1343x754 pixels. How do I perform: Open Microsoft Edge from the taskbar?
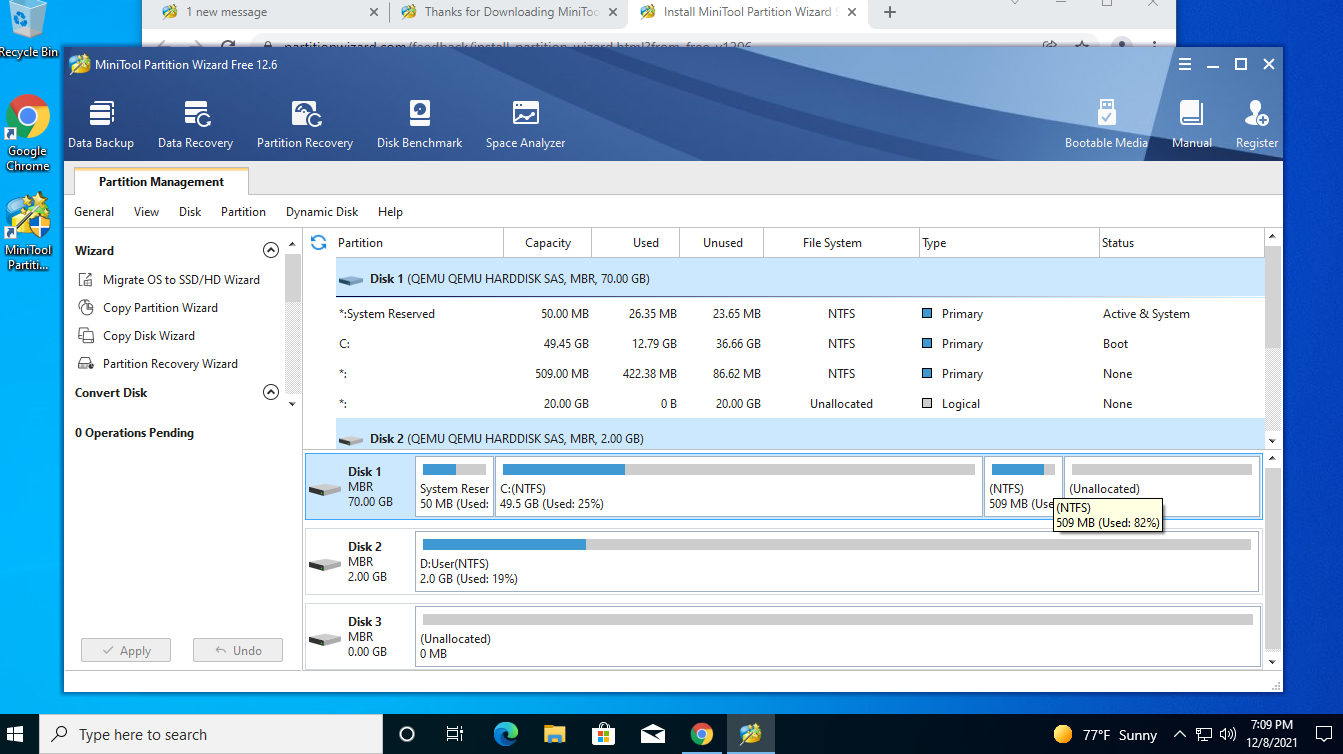pos(506,734)
